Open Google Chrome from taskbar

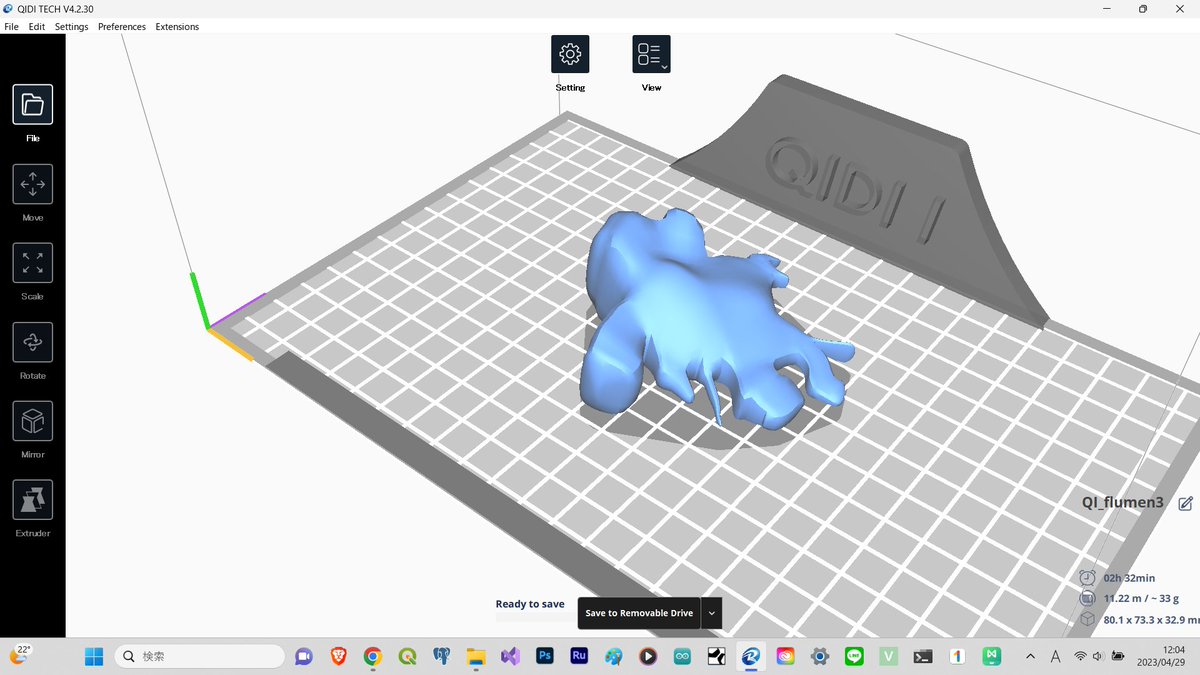[373, 656]
